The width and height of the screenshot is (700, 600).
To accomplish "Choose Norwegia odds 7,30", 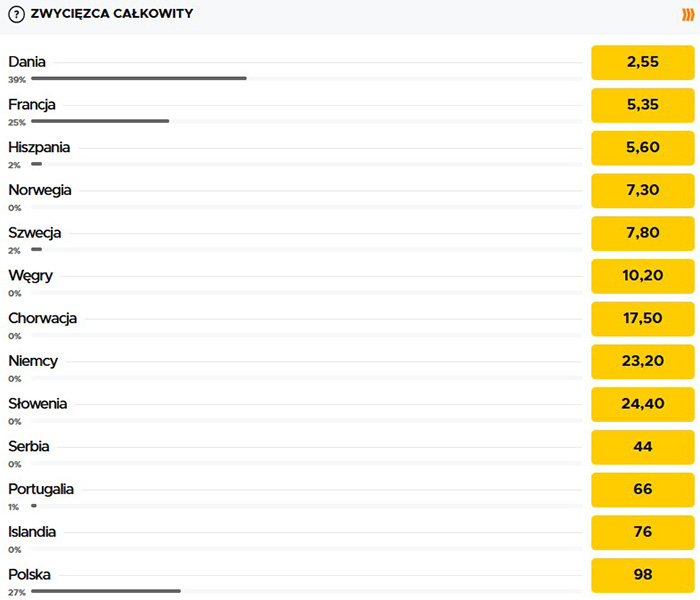I will tap(642, 190).
